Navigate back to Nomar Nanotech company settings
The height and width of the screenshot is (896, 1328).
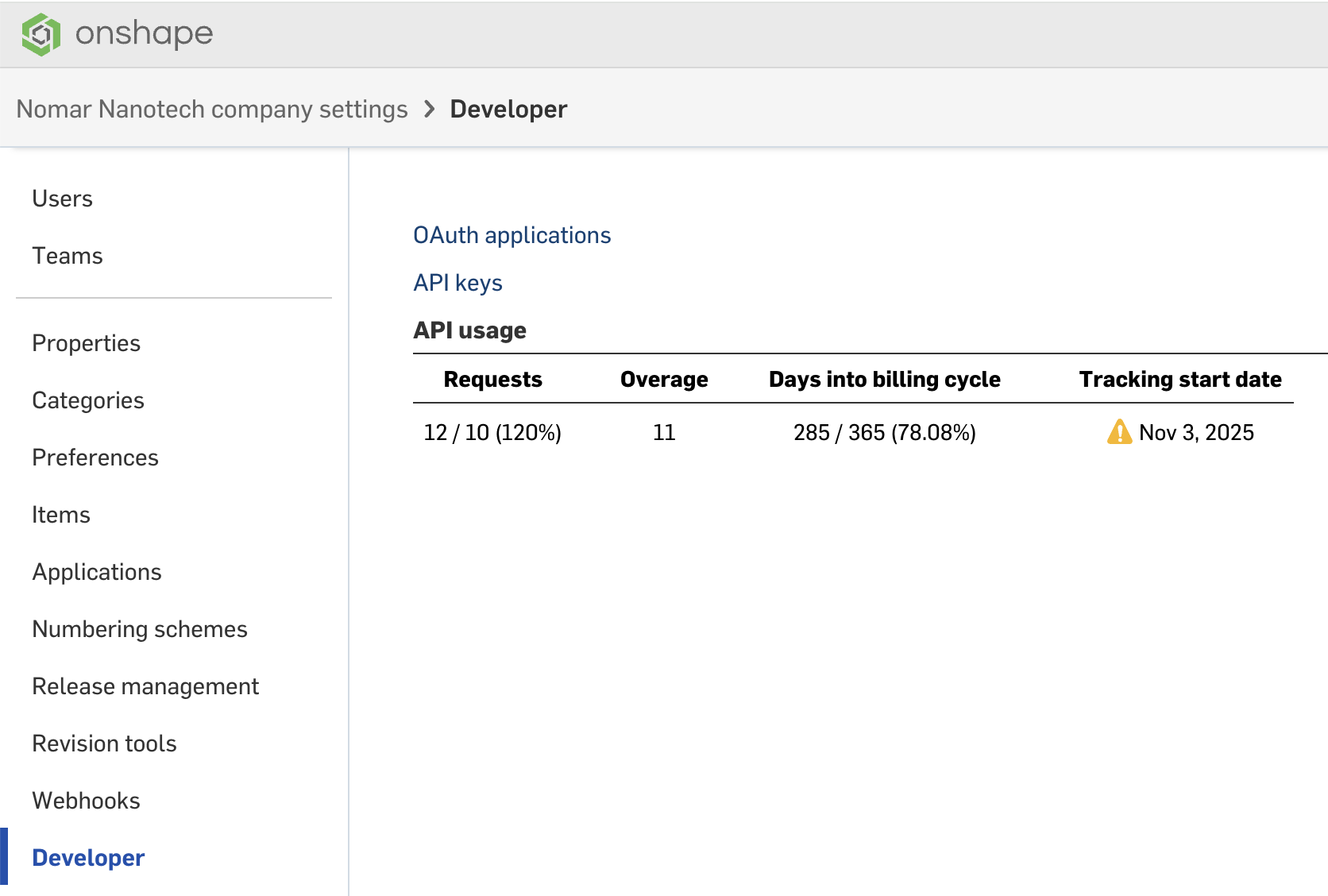(212, 109)
